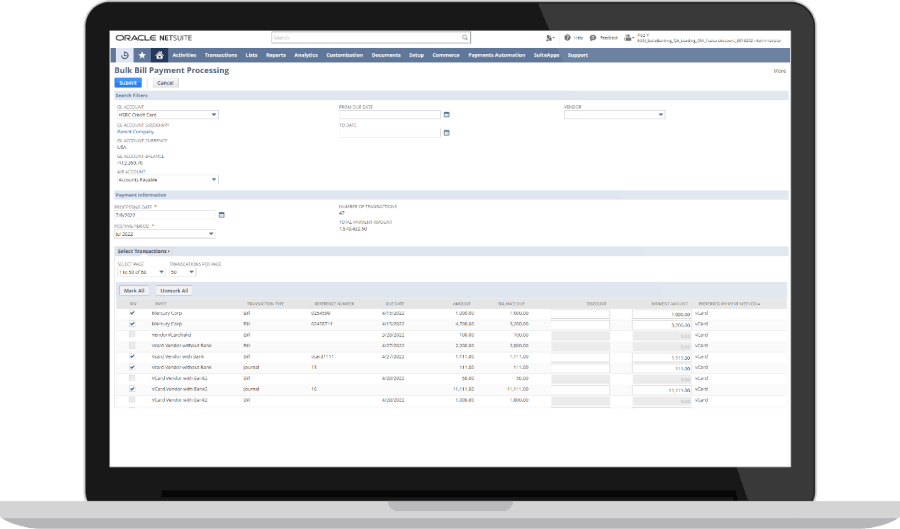Click the magnifier icon in global search
Screen dimensions: 900x529
(x=465, y=38)
